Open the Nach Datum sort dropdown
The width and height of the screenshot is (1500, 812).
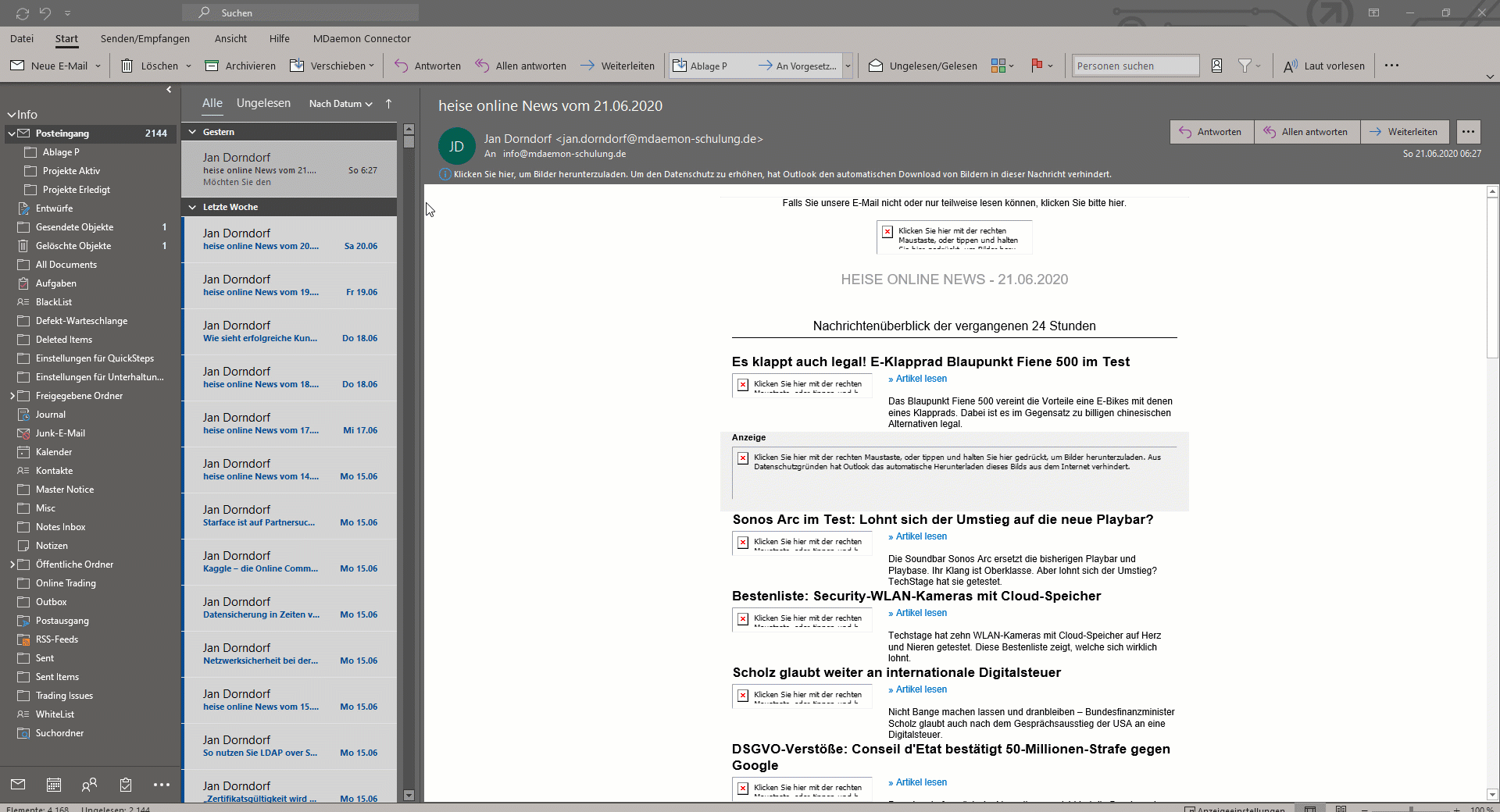tap(341, 104)
